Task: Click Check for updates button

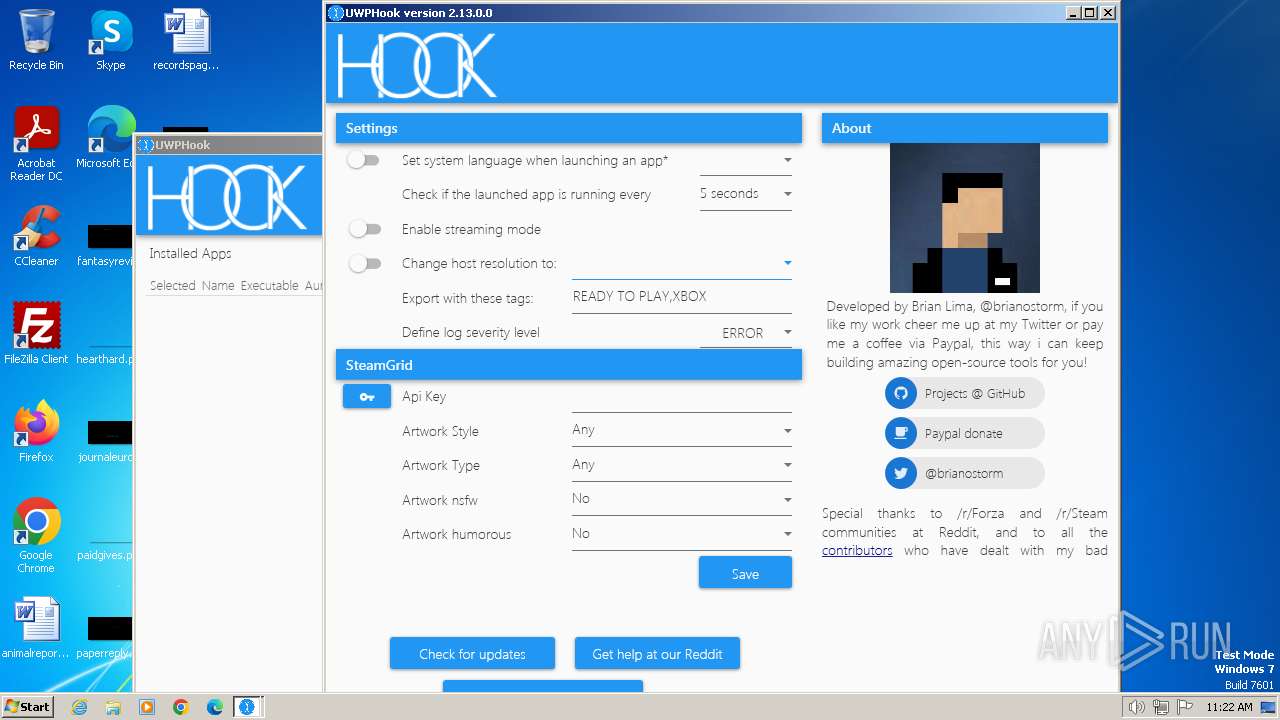Action: coord(472,654)
